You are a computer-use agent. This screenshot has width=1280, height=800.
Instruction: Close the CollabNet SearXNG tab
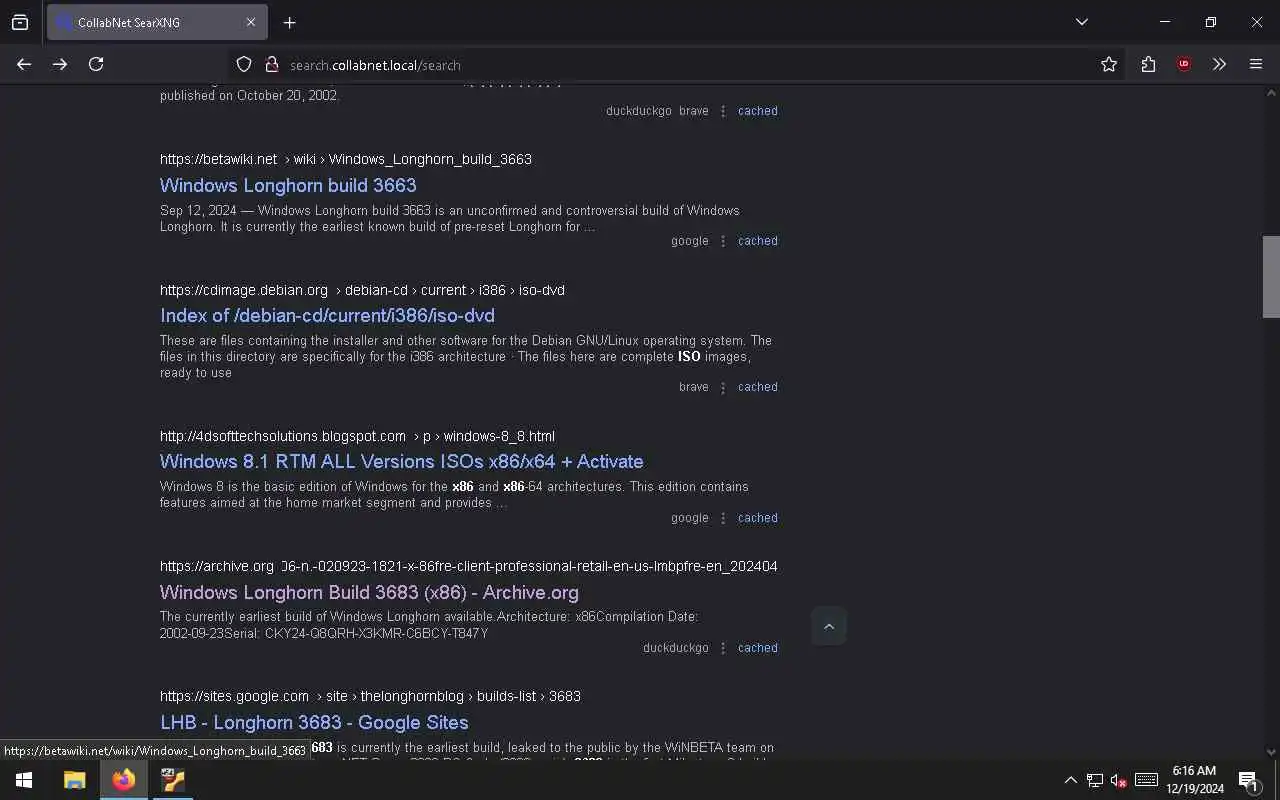coord(251,22)
